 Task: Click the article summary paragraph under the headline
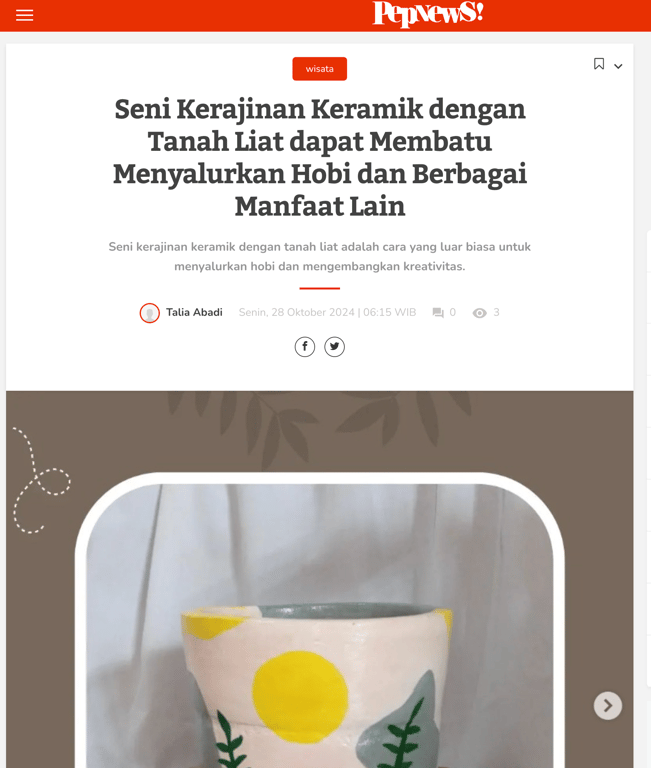click(x=320, y=256)
